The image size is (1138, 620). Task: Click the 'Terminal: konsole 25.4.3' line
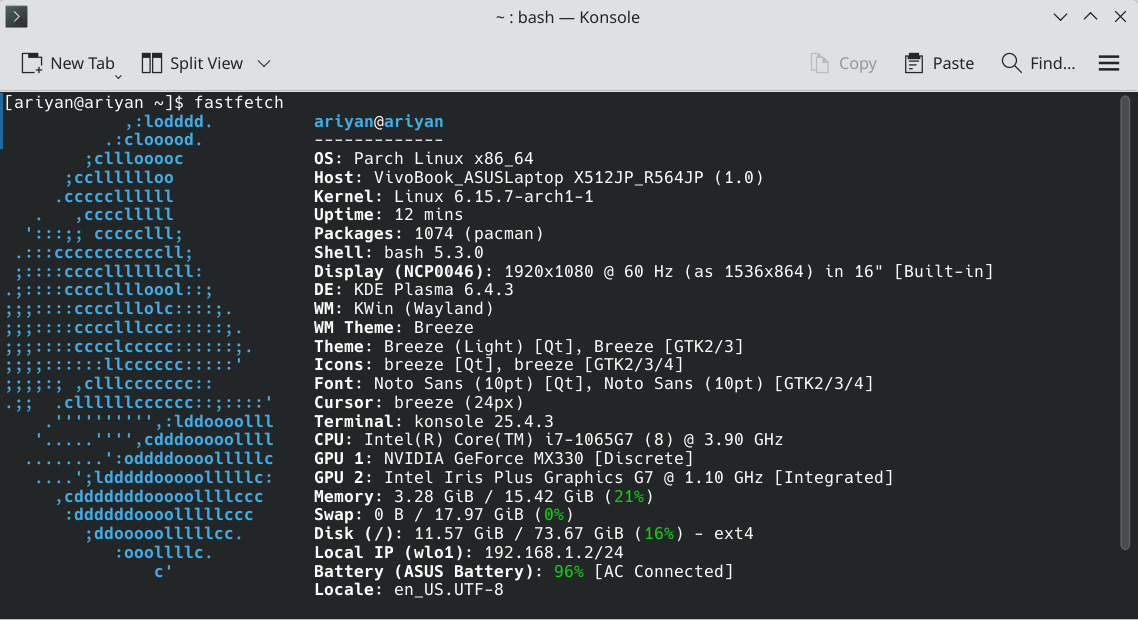pos(433,421)
